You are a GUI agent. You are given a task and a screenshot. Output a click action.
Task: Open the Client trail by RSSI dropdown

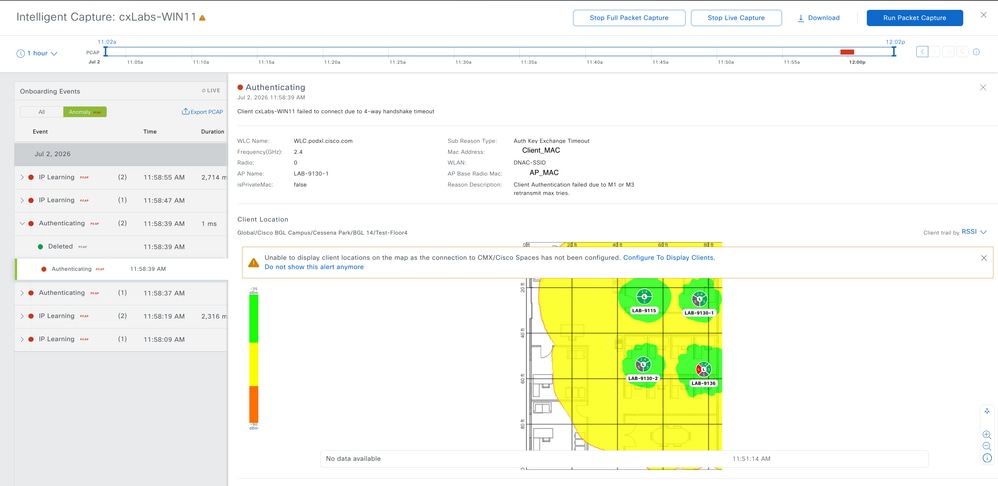point(974,232)
